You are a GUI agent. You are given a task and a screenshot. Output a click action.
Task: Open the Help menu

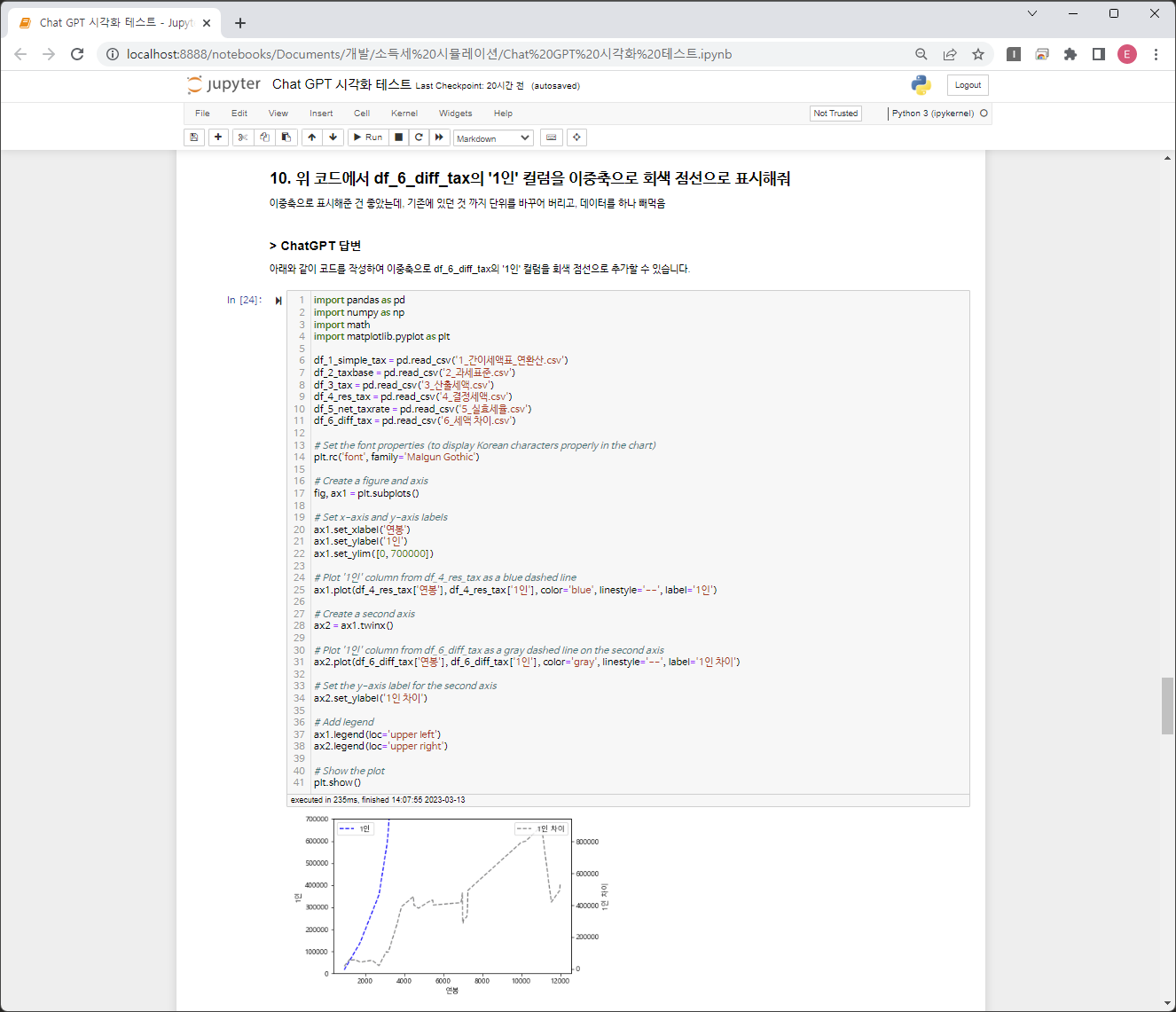(x=504, y=114)
